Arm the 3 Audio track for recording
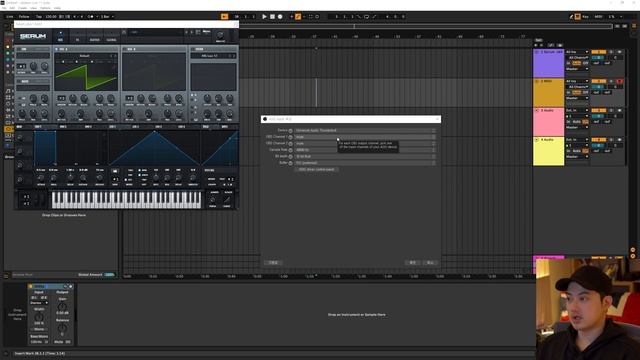The height and width of the screenshot is (360, 640). pos(619,111)
